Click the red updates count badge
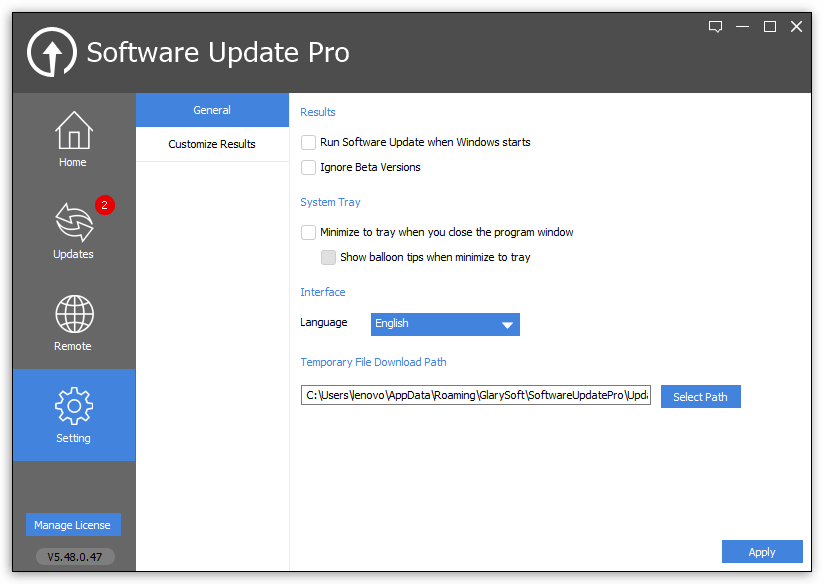824x584 pixels. (x=105, y=205)
